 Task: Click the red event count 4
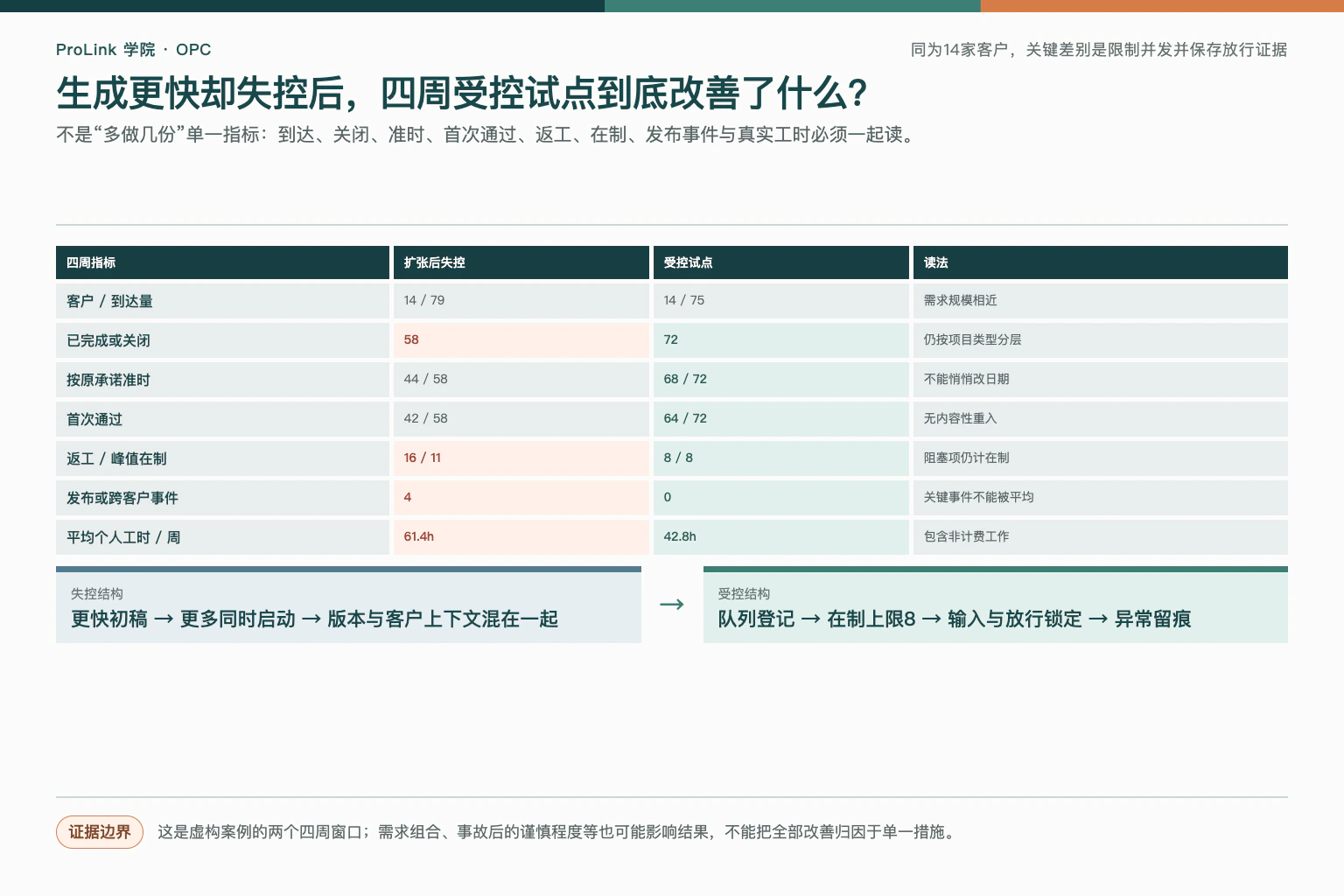click(x=408, y=497)
